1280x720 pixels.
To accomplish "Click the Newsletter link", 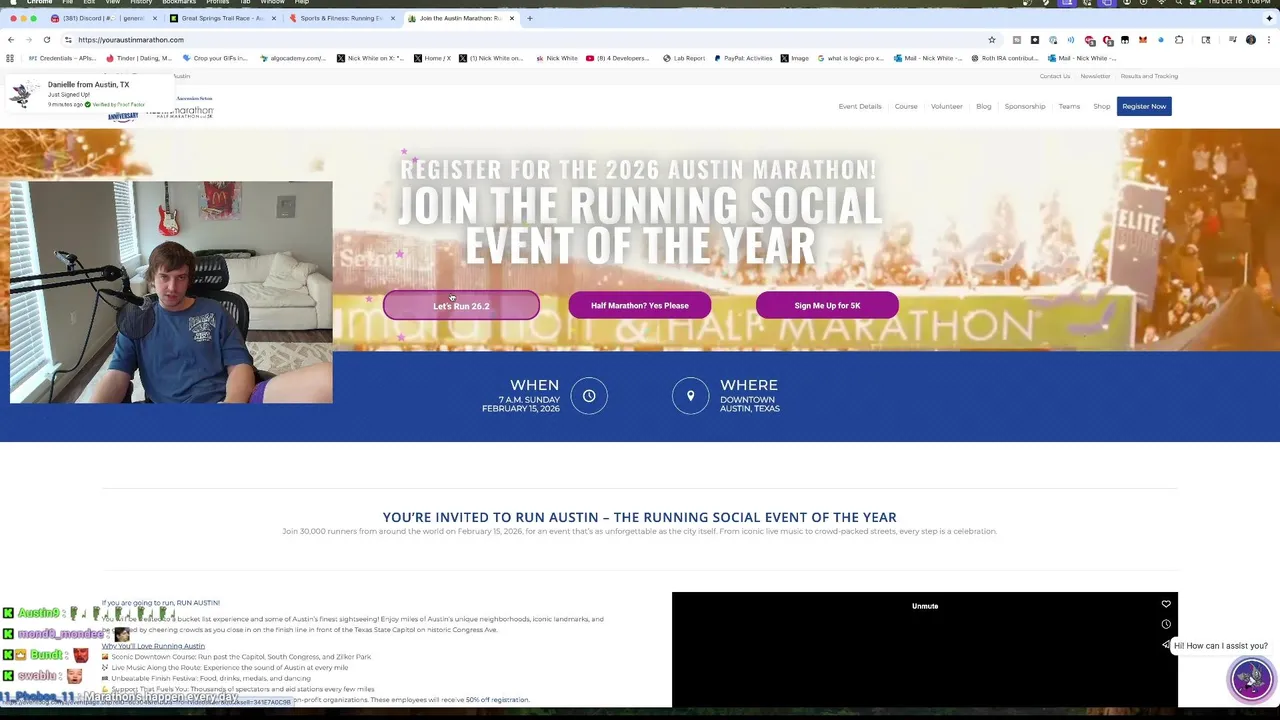I will coord(1095,76).
